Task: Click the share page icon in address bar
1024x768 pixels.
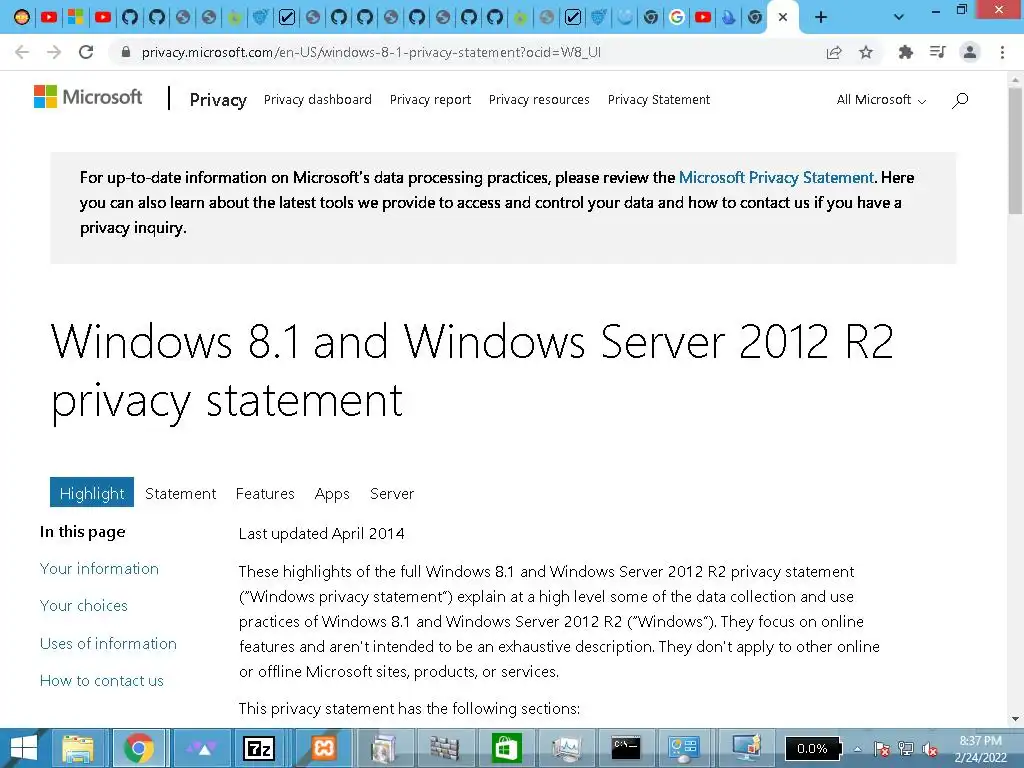Action: pyautogui.click(x=834, y=52)
